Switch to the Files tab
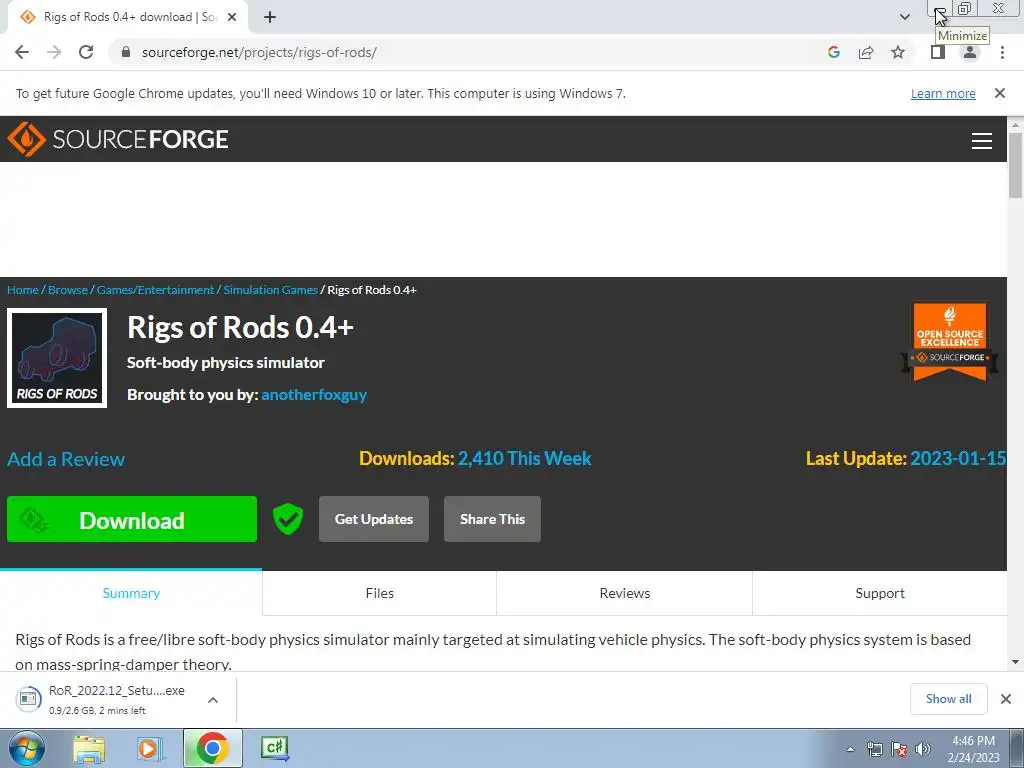The height and width of the screenshot is (768, 1024). coord(379,593)
